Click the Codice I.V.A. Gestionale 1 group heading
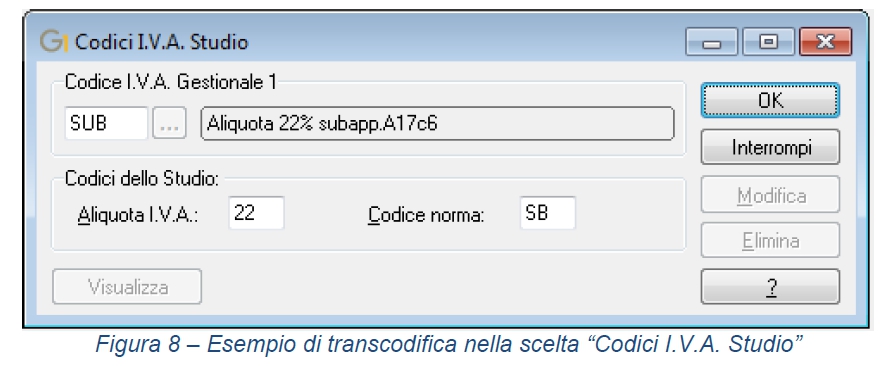 [x=170, y=82]
